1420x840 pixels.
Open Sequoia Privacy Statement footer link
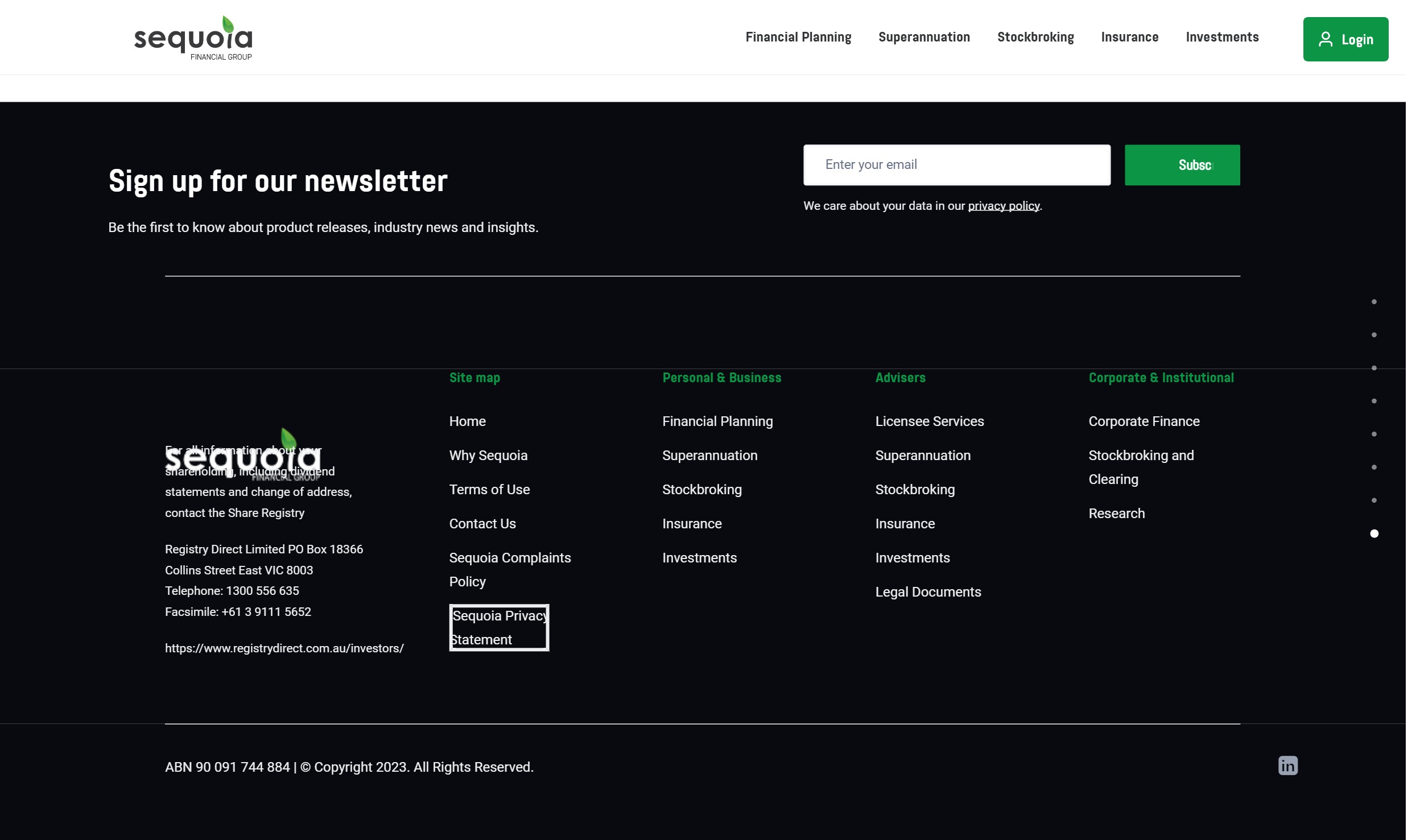(498, 627)
